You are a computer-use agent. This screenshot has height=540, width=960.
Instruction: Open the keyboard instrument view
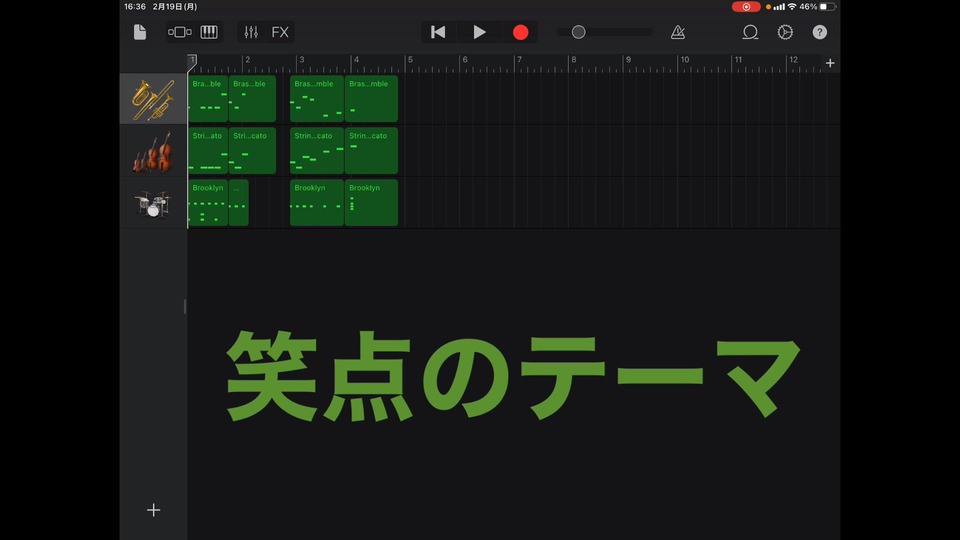209,32
